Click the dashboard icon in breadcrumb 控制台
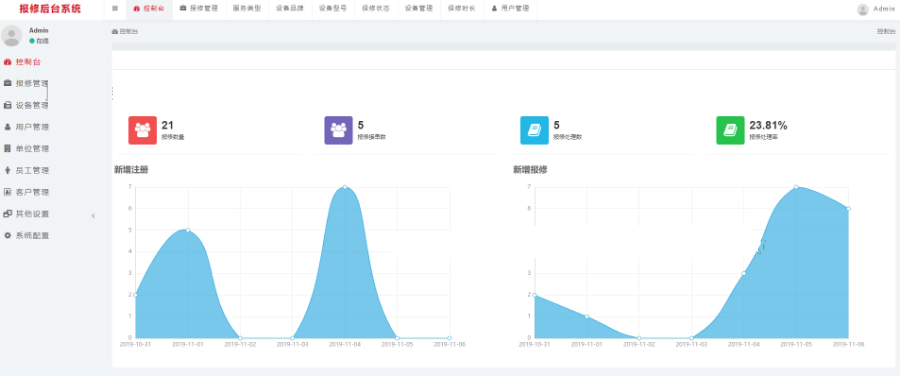Viewport: 900px width, 376px height. [x=115, y=32]
